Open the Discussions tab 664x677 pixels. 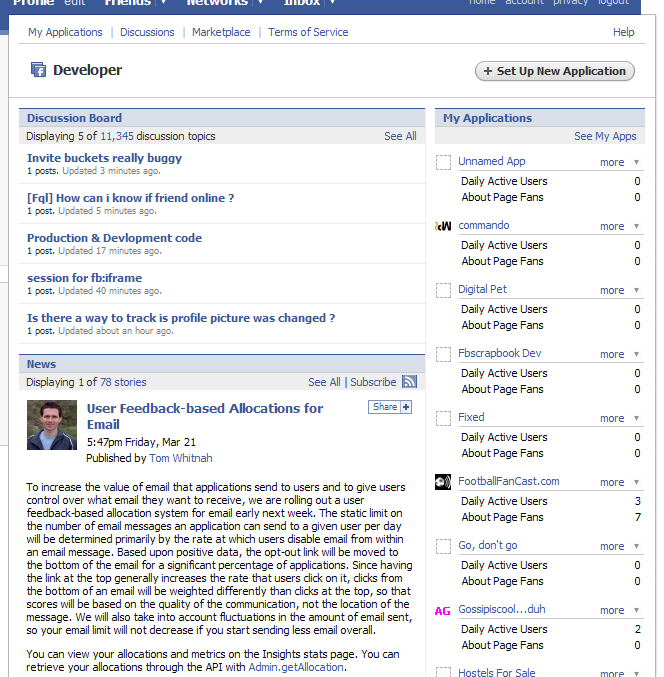click(x=147, y=32)
